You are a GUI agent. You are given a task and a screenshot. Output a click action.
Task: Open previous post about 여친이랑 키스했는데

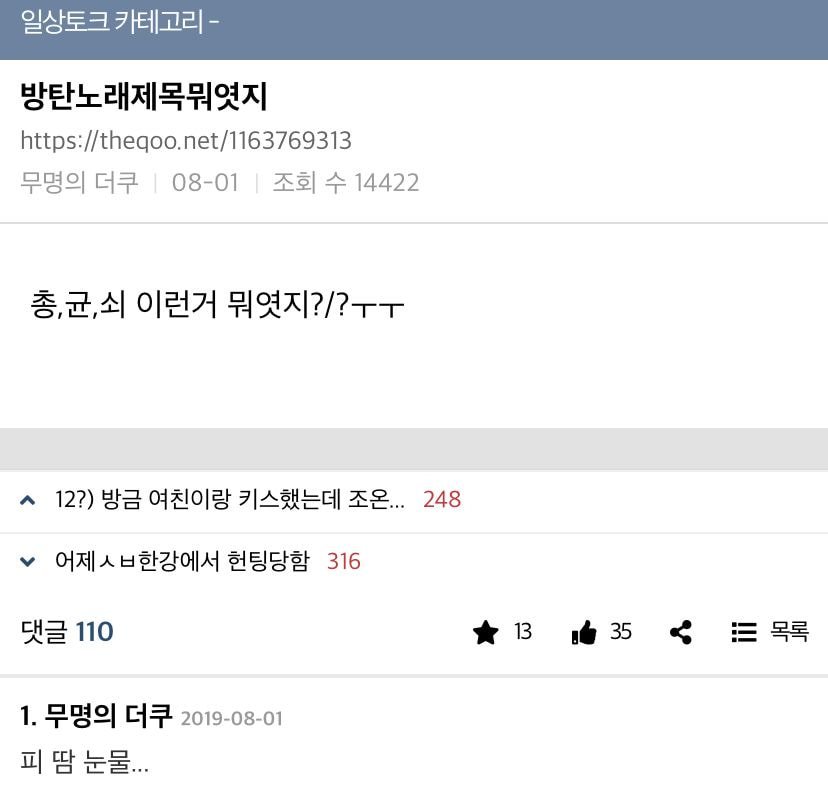230,499
